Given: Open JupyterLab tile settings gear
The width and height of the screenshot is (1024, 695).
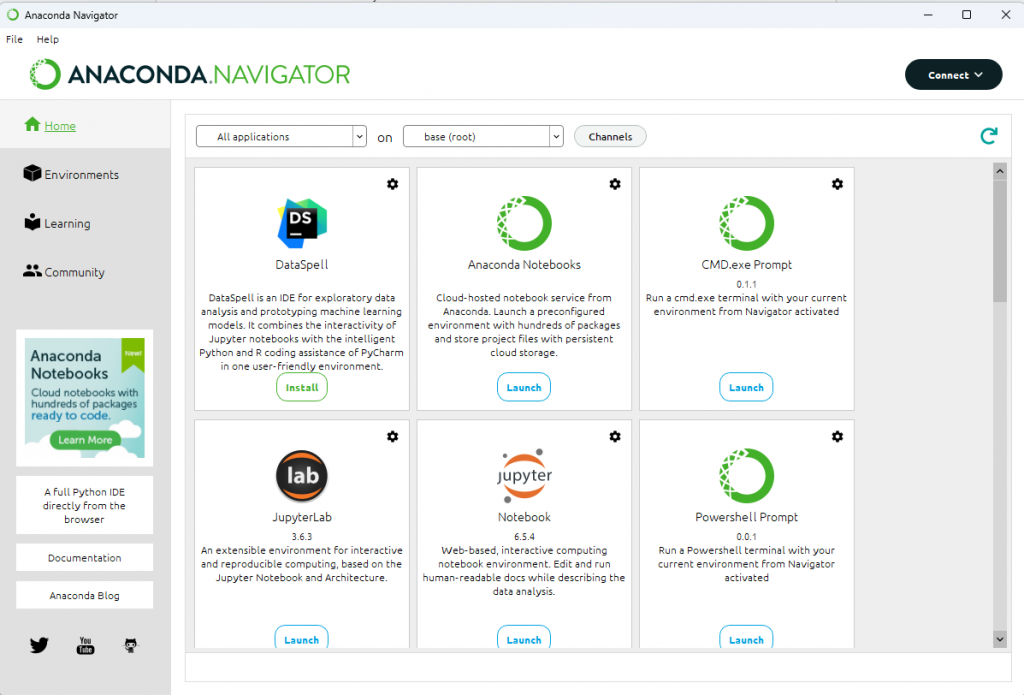Looking at the screenshot, I should pos(392,436).
